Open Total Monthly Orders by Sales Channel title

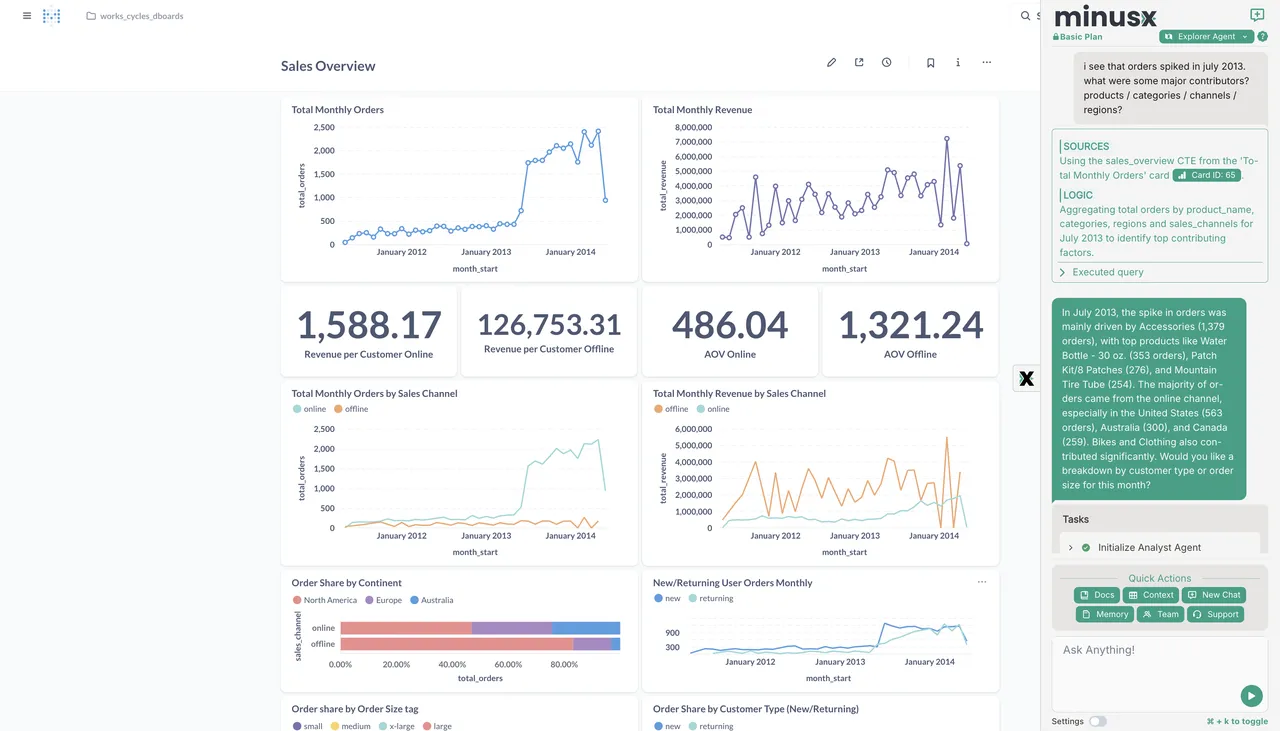374,394
